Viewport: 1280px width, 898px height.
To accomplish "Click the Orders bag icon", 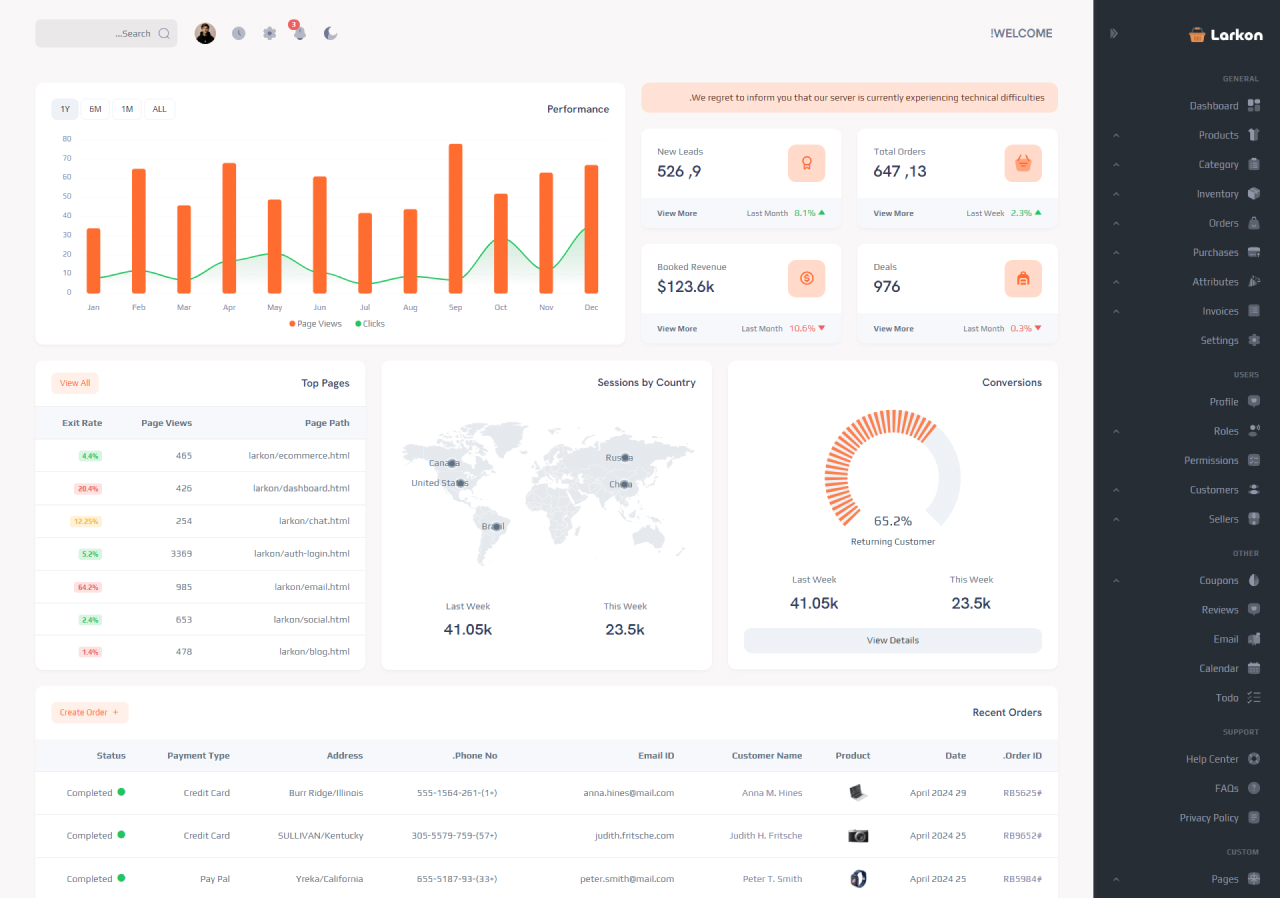I will click(x=1254, y=223).
